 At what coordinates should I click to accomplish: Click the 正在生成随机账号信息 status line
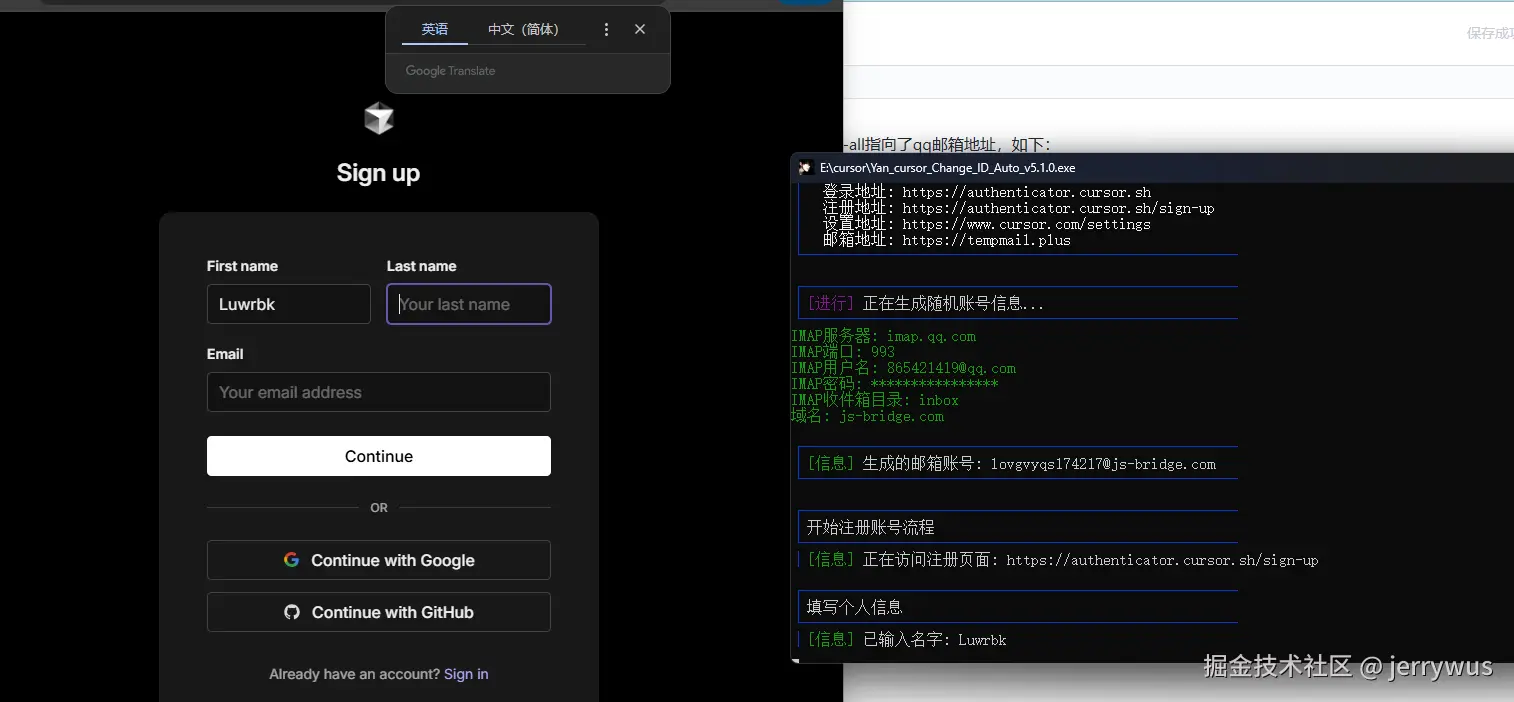coord(926,304)
